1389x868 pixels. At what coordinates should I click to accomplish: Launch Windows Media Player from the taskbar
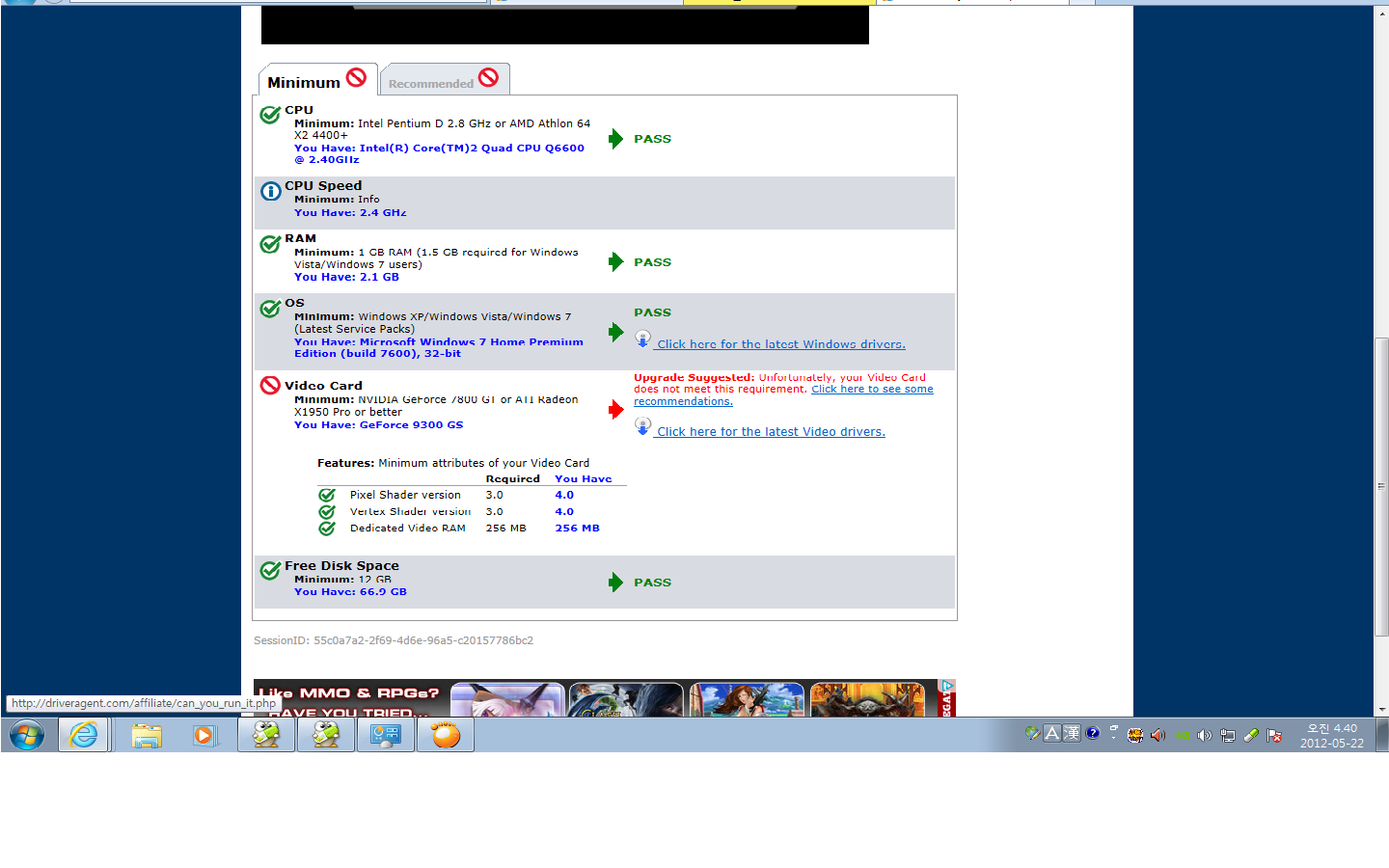[x=204, y=735]
